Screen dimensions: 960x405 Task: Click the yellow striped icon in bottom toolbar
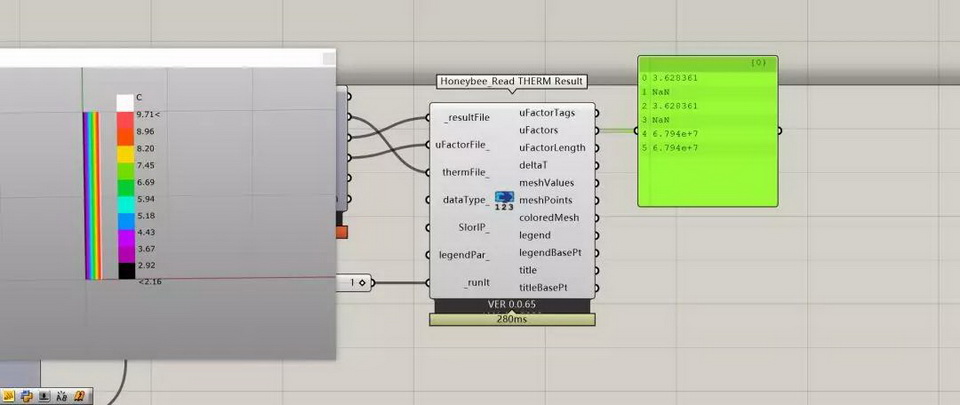8,397
